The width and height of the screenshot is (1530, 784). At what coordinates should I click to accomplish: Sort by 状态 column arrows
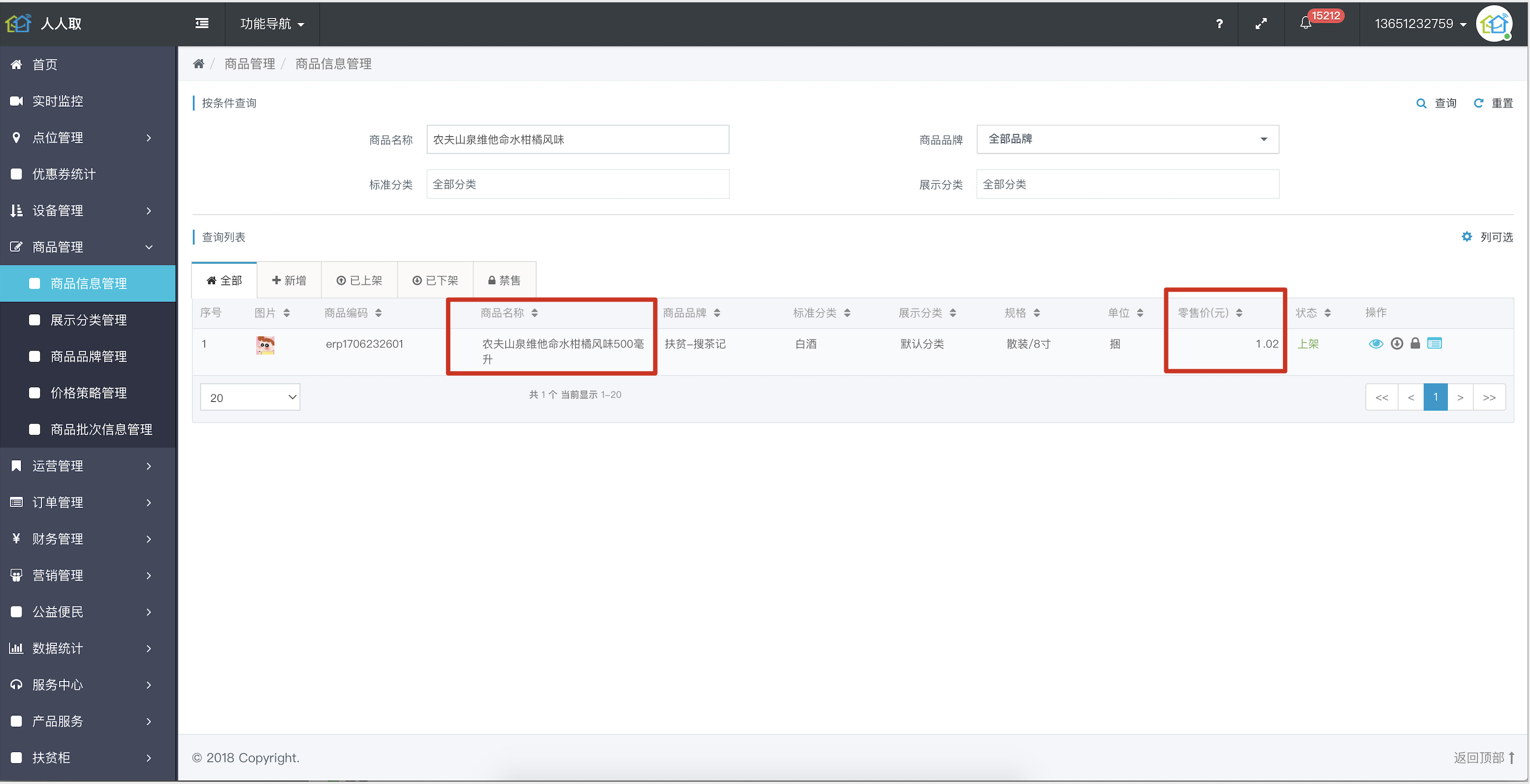click(x=1328, y=313)
